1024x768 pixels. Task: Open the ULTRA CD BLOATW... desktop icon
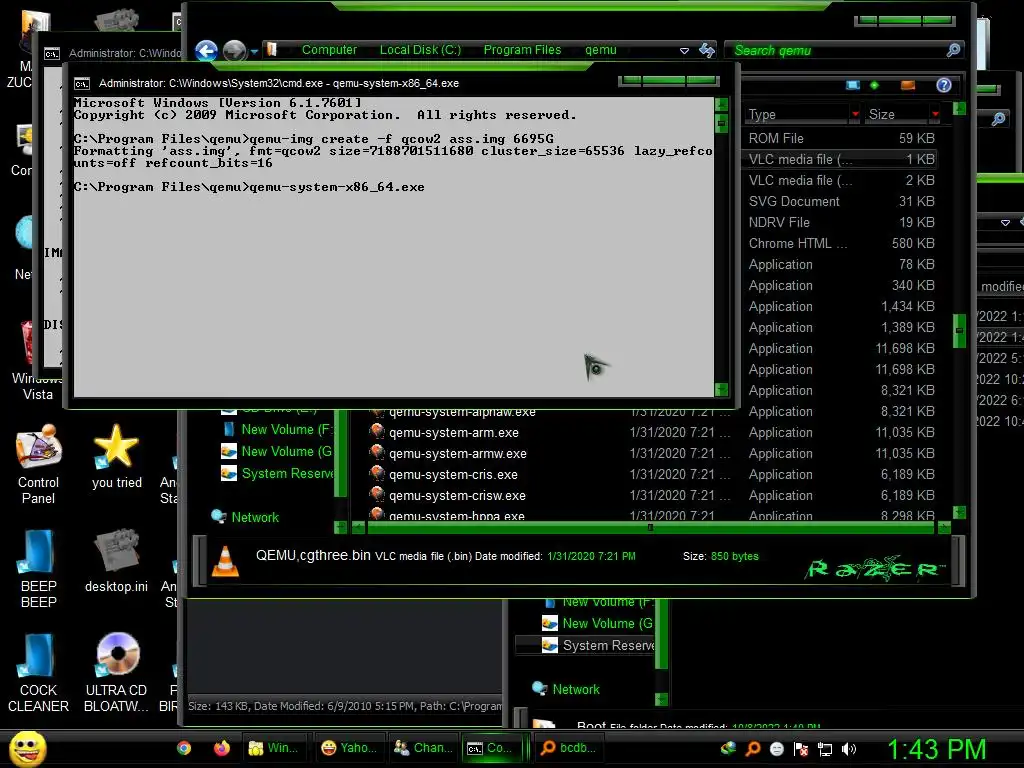pos(116,672)
